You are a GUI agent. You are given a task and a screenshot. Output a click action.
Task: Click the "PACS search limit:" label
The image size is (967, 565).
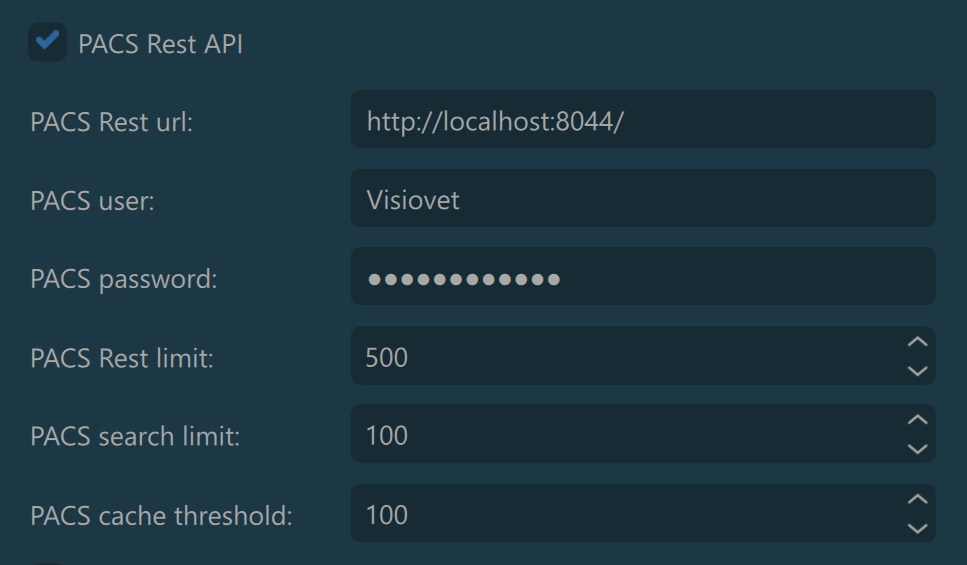135,436
